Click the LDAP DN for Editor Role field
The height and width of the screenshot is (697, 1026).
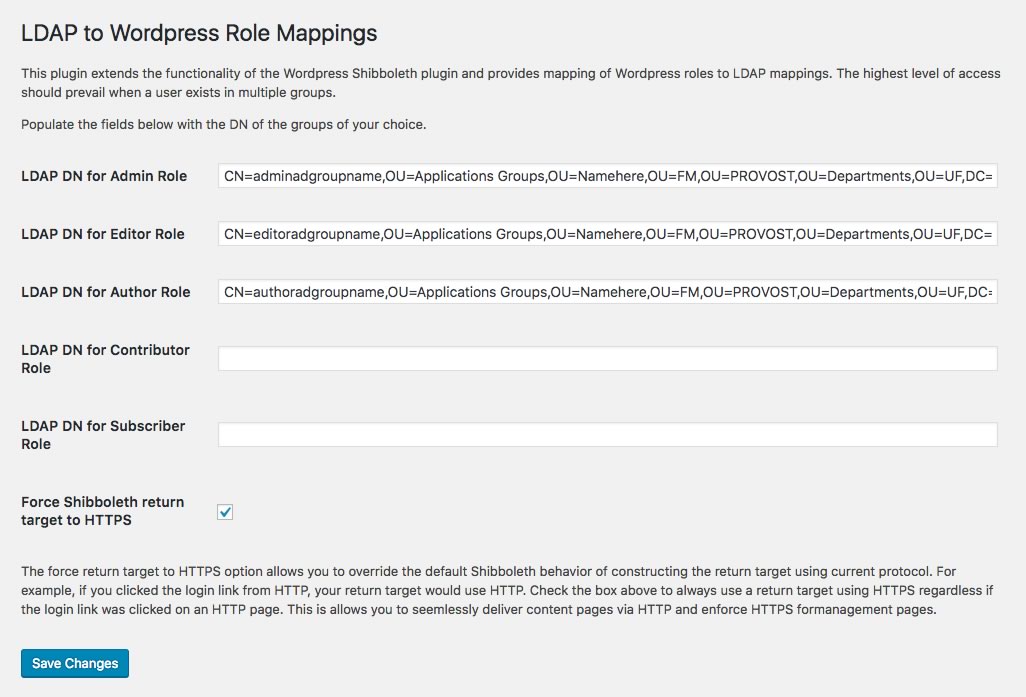(x=607, y=234)
